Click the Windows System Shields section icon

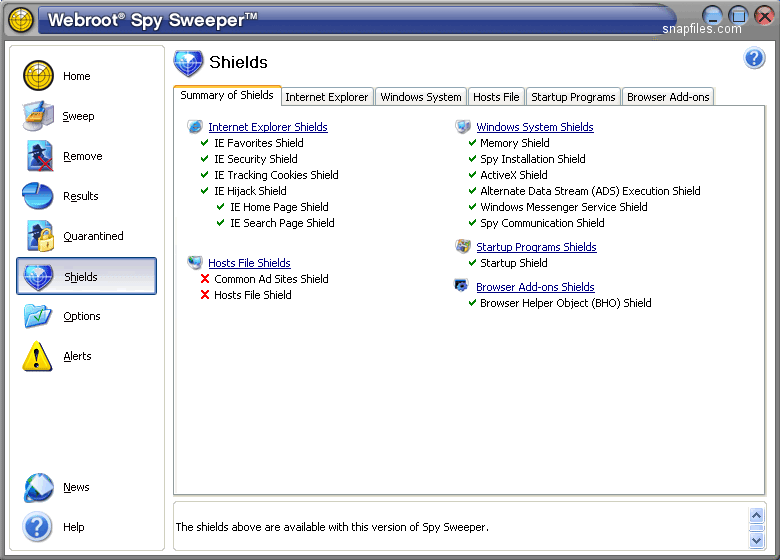coord(463,126)
